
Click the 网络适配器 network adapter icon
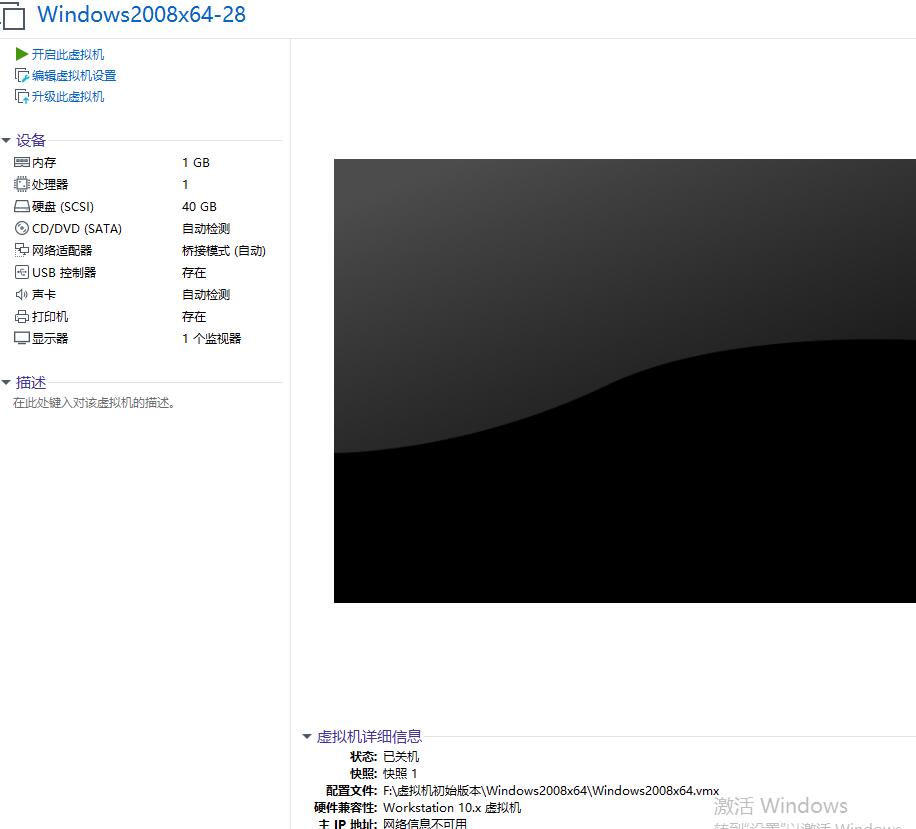coord(22,250)
